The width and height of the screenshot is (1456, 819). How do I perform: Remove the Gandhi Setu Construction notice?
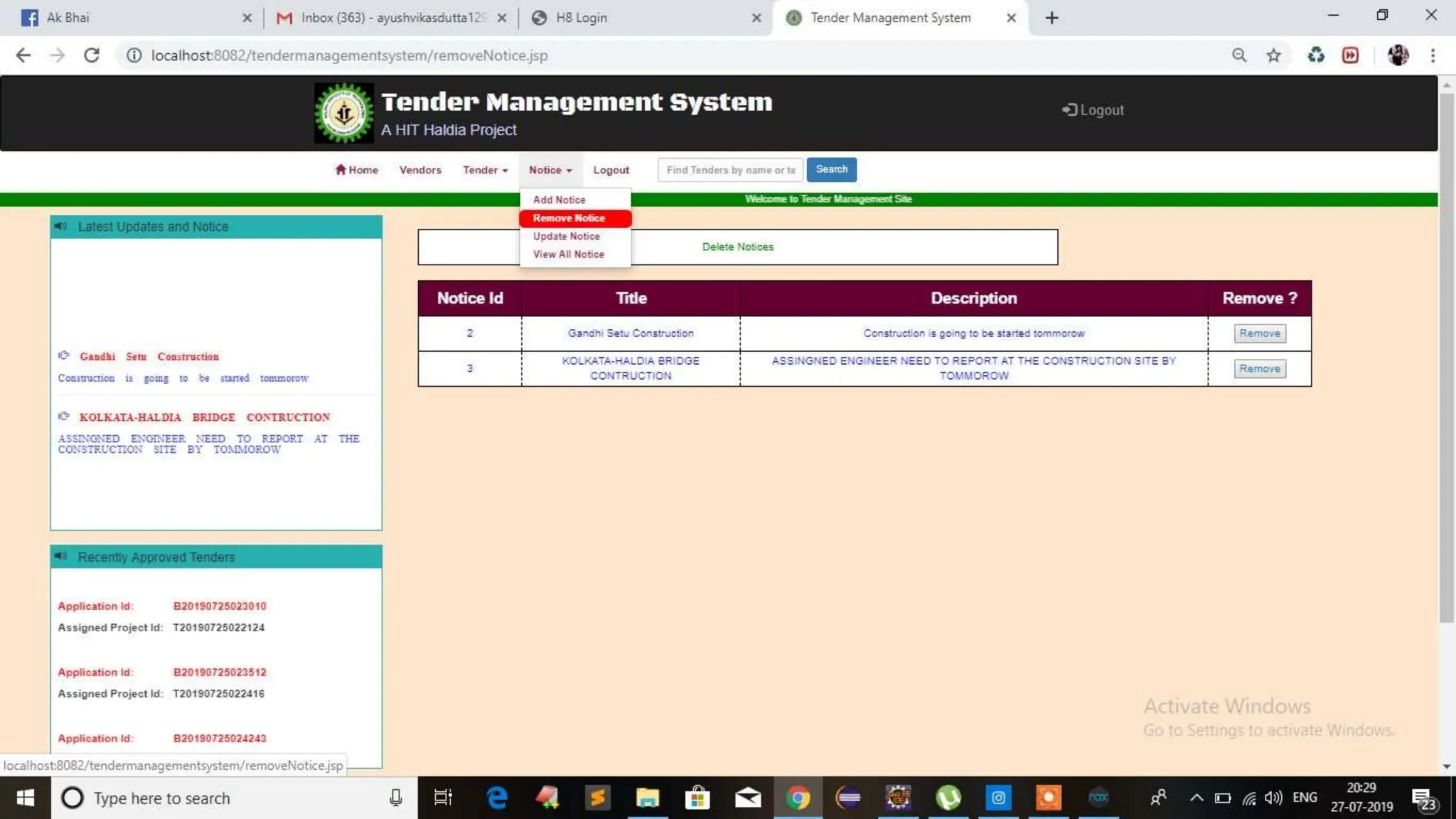click(1259, 333)
